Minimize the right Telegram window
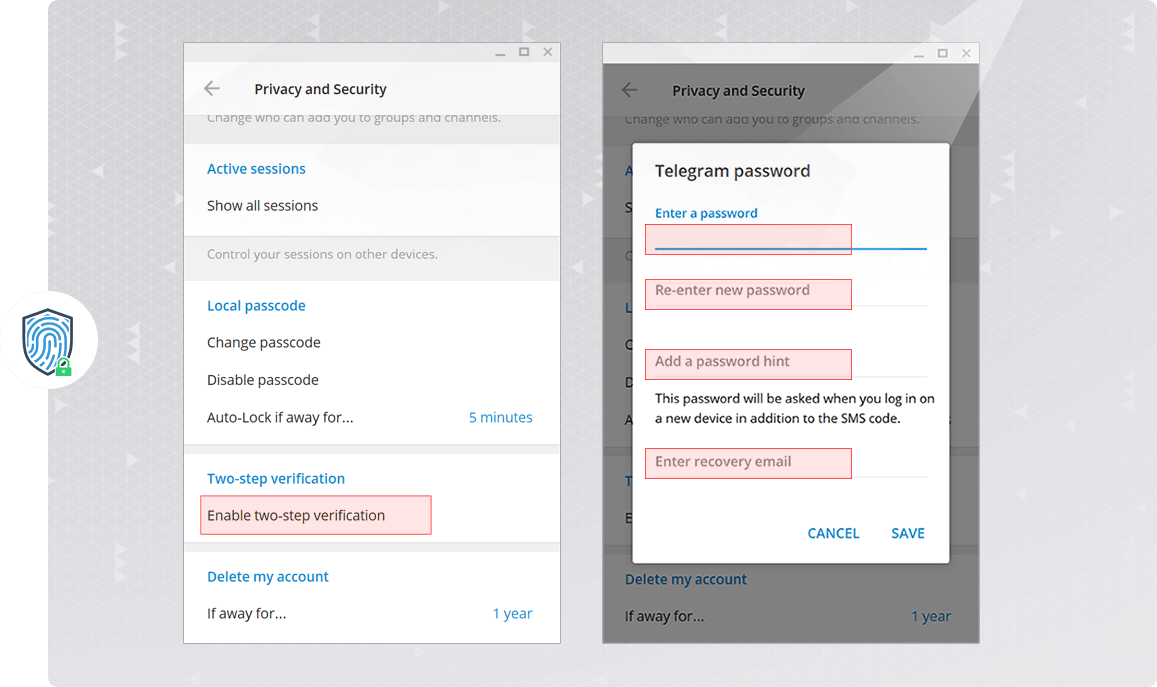The height and width of the screenshot is (687, 1157). click(919, 54)
